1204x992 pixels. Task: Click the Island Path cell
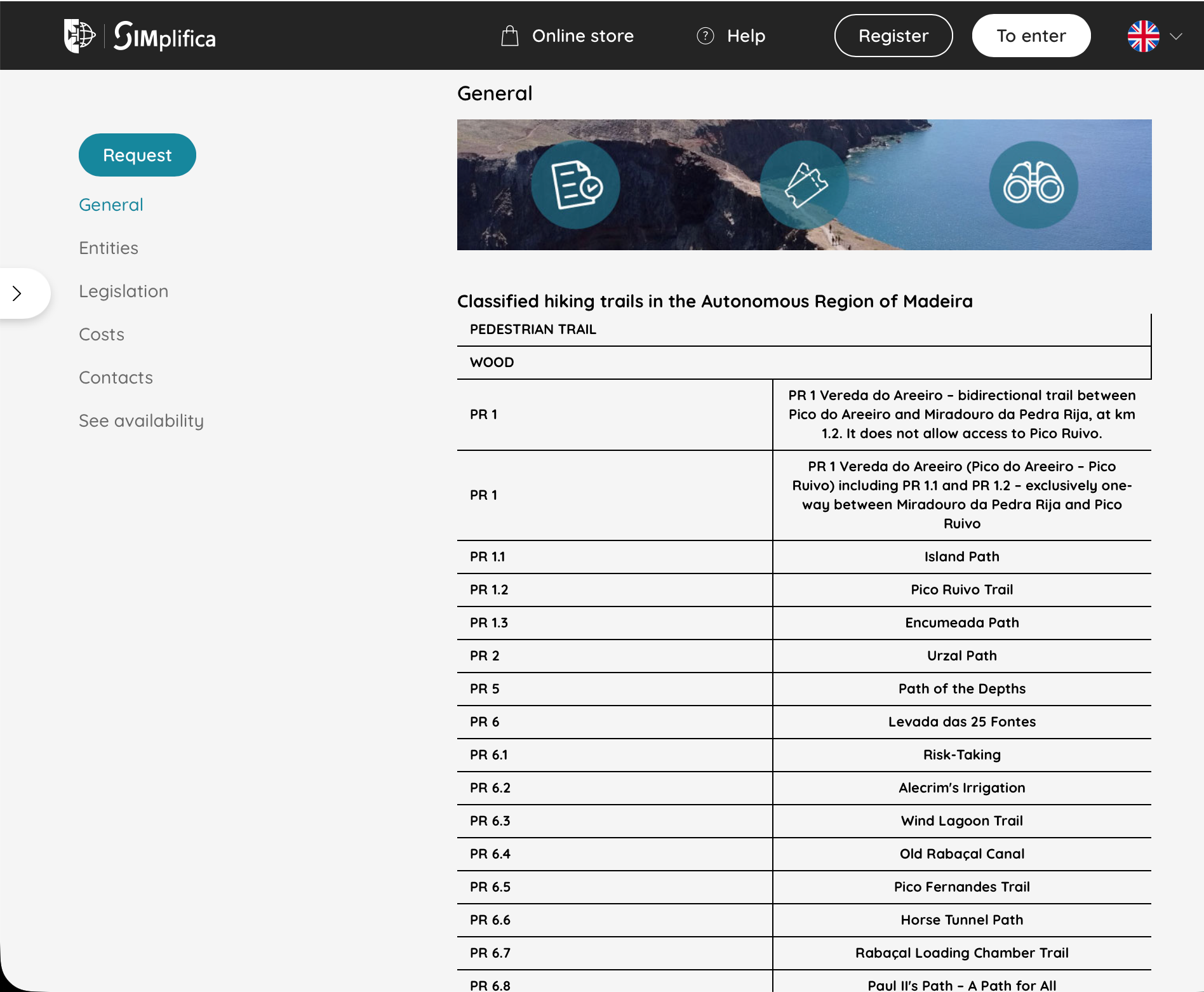pyautogui.click(x=962, y=557)
